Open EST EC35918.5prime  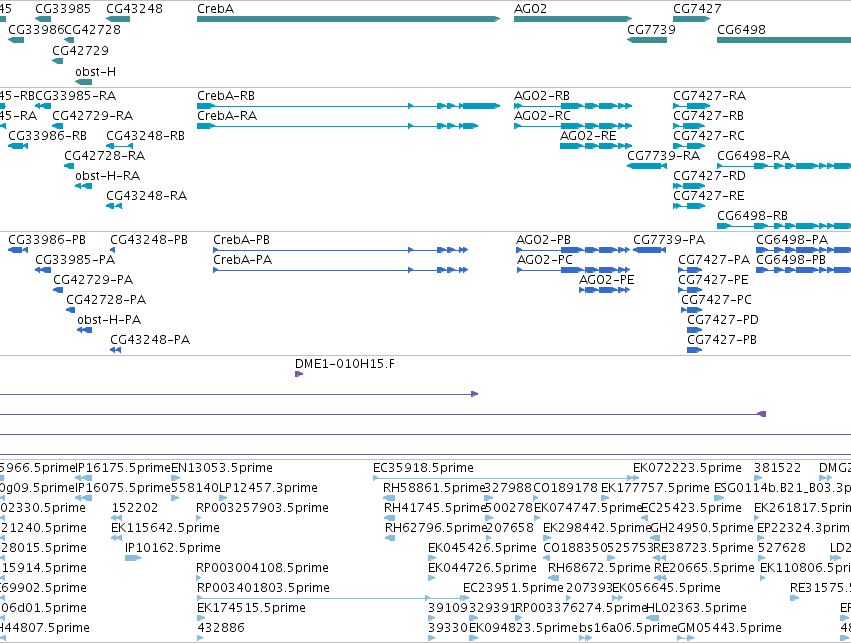(506, 478)
